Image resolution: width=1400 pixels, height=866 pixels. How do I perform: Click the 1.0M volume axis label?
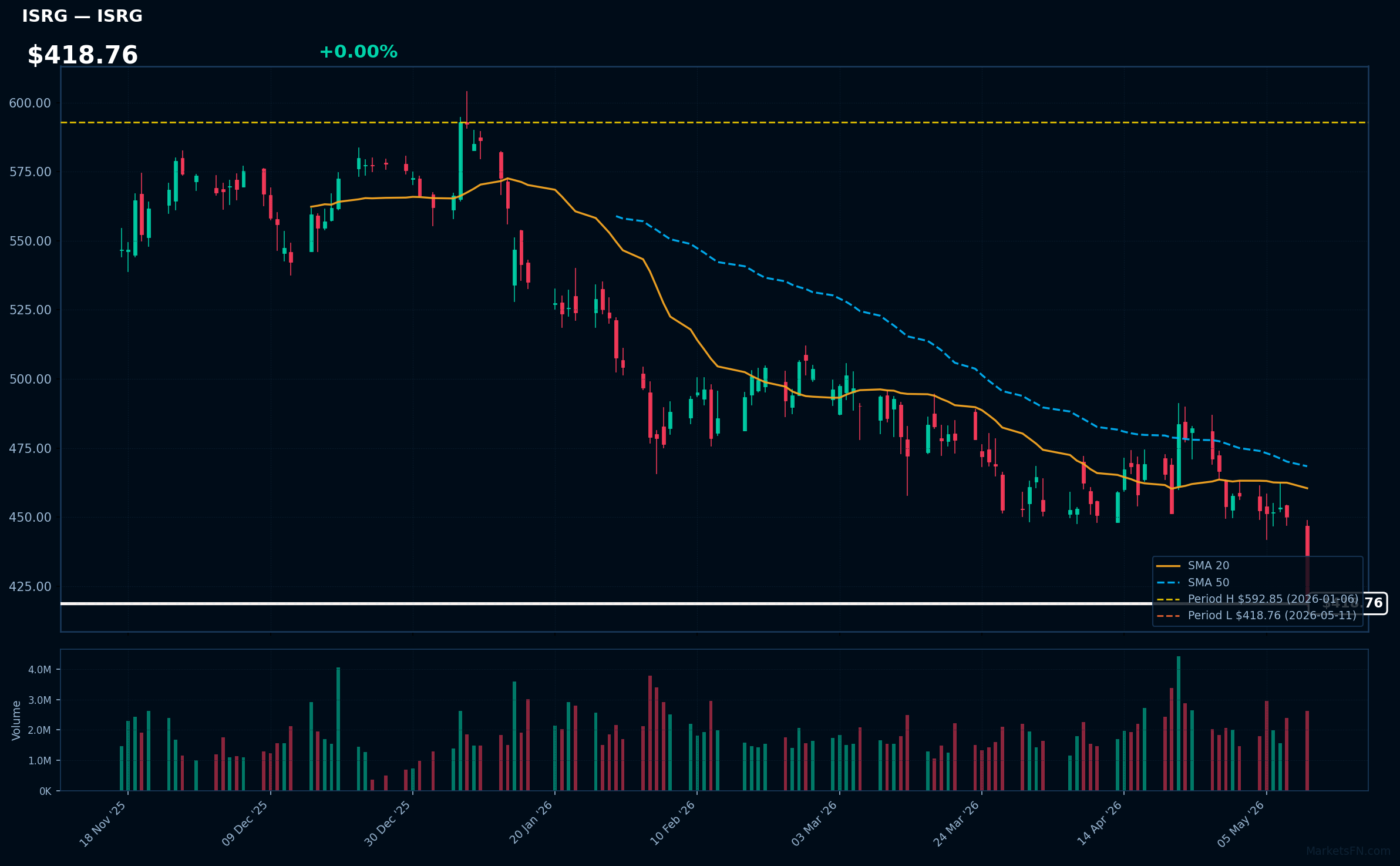coord(40,760)
